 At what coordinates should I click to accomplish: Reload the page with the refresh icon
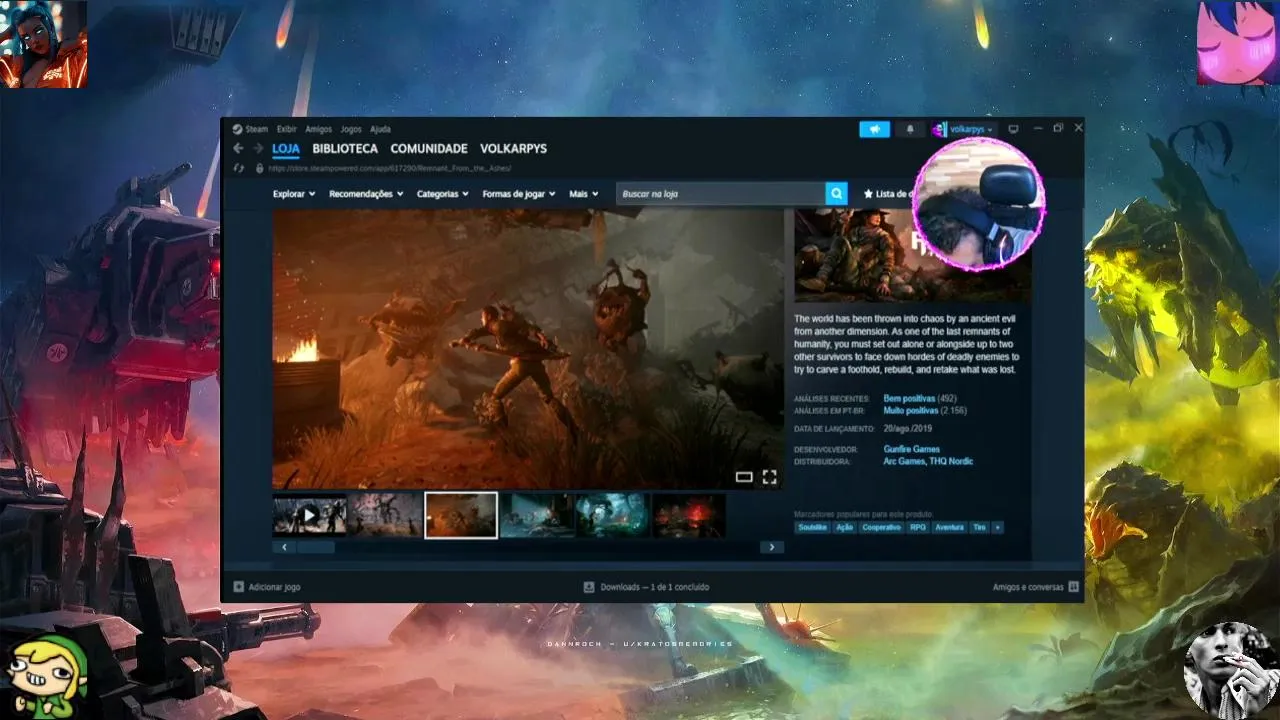(239, 168)
